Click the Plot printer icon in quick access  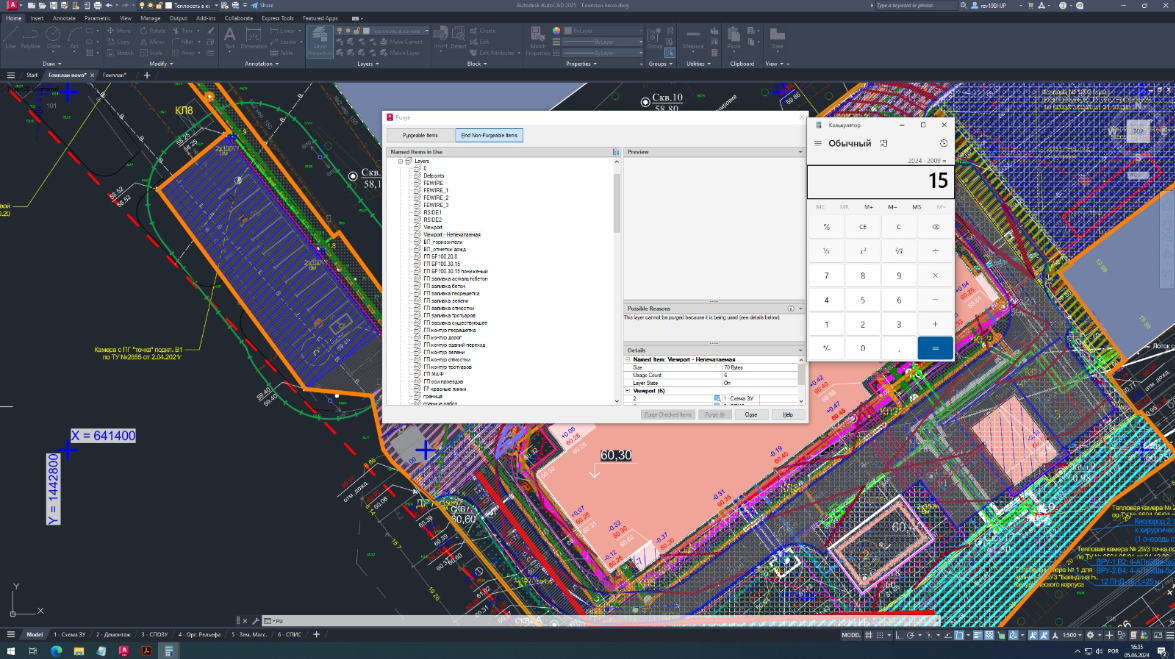click(x=97, y=5)
